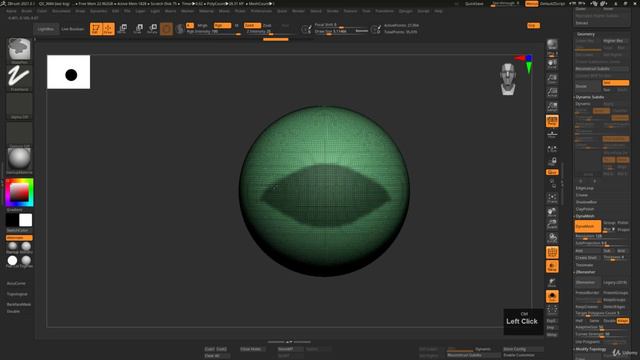Select the white secondary color swatch

click(x=25, y=220)
